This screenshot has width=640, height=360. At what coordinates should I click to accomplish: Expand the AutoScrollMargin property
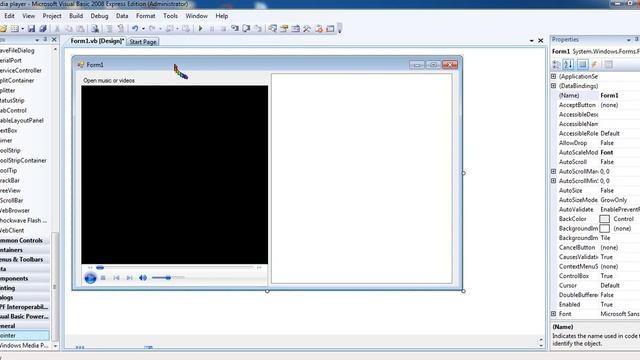(x=553, y=171)
